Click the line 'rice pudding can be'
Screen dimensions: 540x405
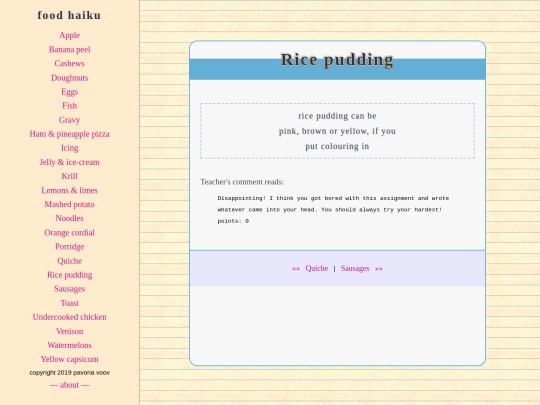(x=337, y=116)
